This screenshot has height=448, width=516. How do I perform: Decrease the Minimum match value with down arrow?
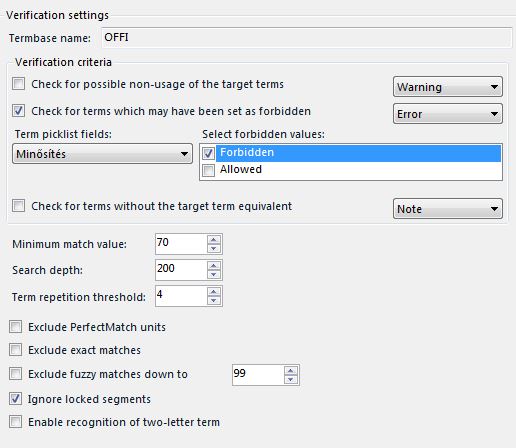coord(214,248)
